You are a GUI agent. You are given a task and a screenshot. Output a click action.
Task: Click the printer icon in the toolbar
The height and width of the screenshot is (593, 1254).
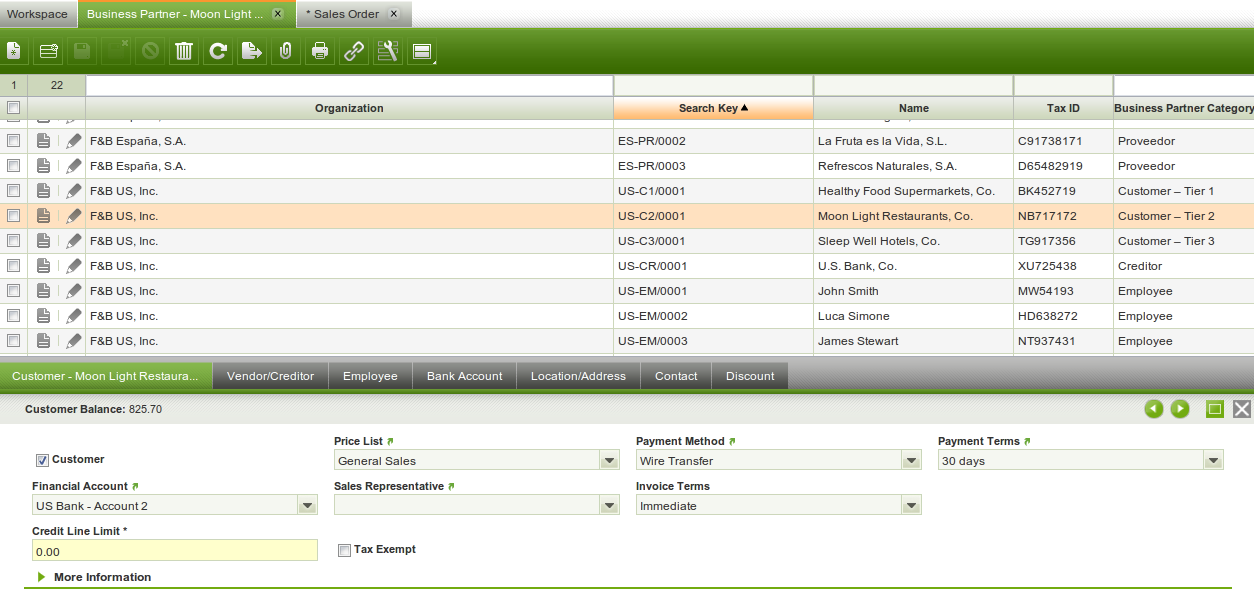pos(320,51)
